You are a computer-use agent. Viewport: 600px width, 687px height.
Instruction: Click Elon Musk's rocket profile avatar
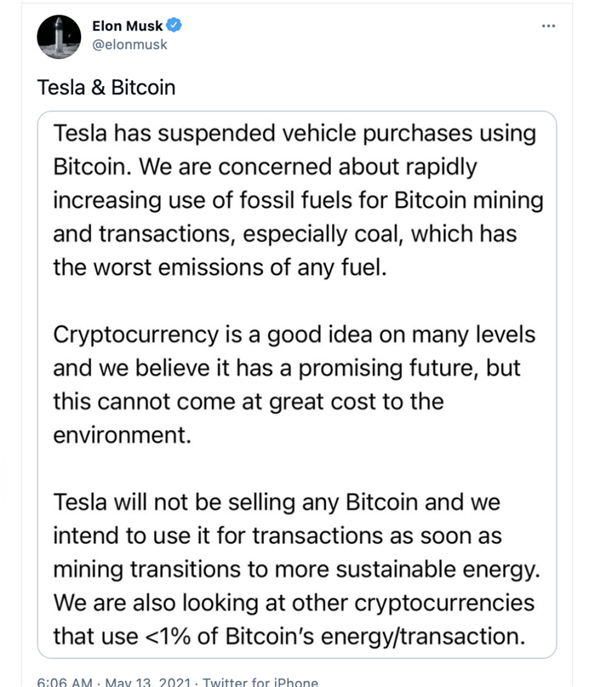click(58, 37)
